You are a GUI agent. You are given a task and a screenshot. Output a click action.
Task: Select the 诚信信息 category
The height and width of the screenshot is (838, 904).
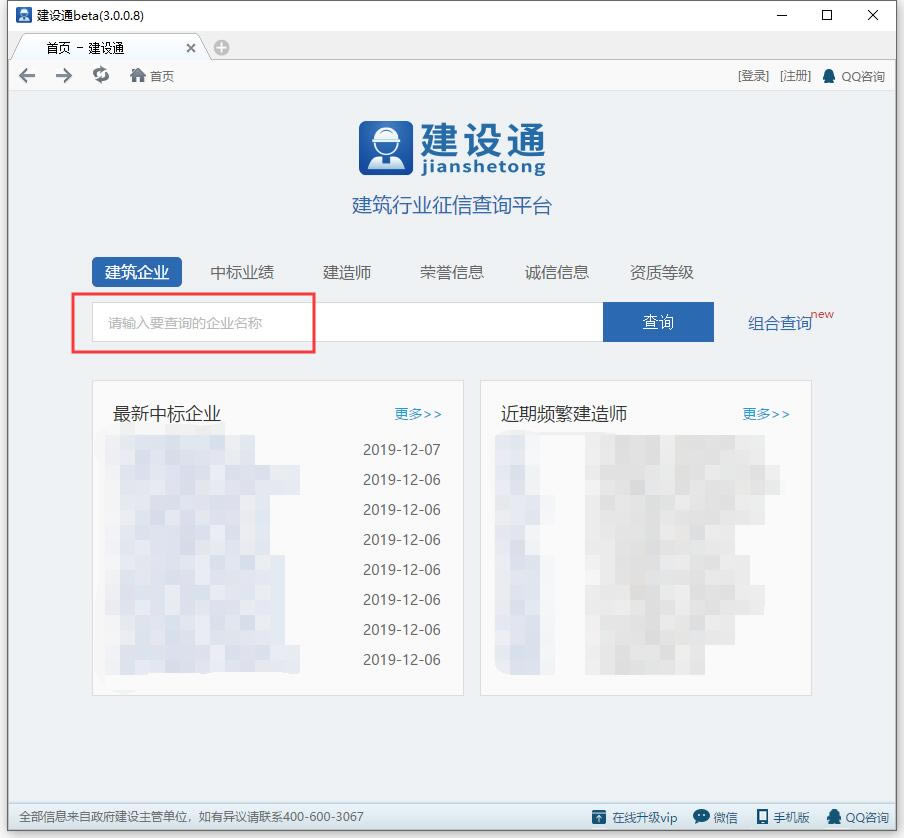click(x=556, y=271)
